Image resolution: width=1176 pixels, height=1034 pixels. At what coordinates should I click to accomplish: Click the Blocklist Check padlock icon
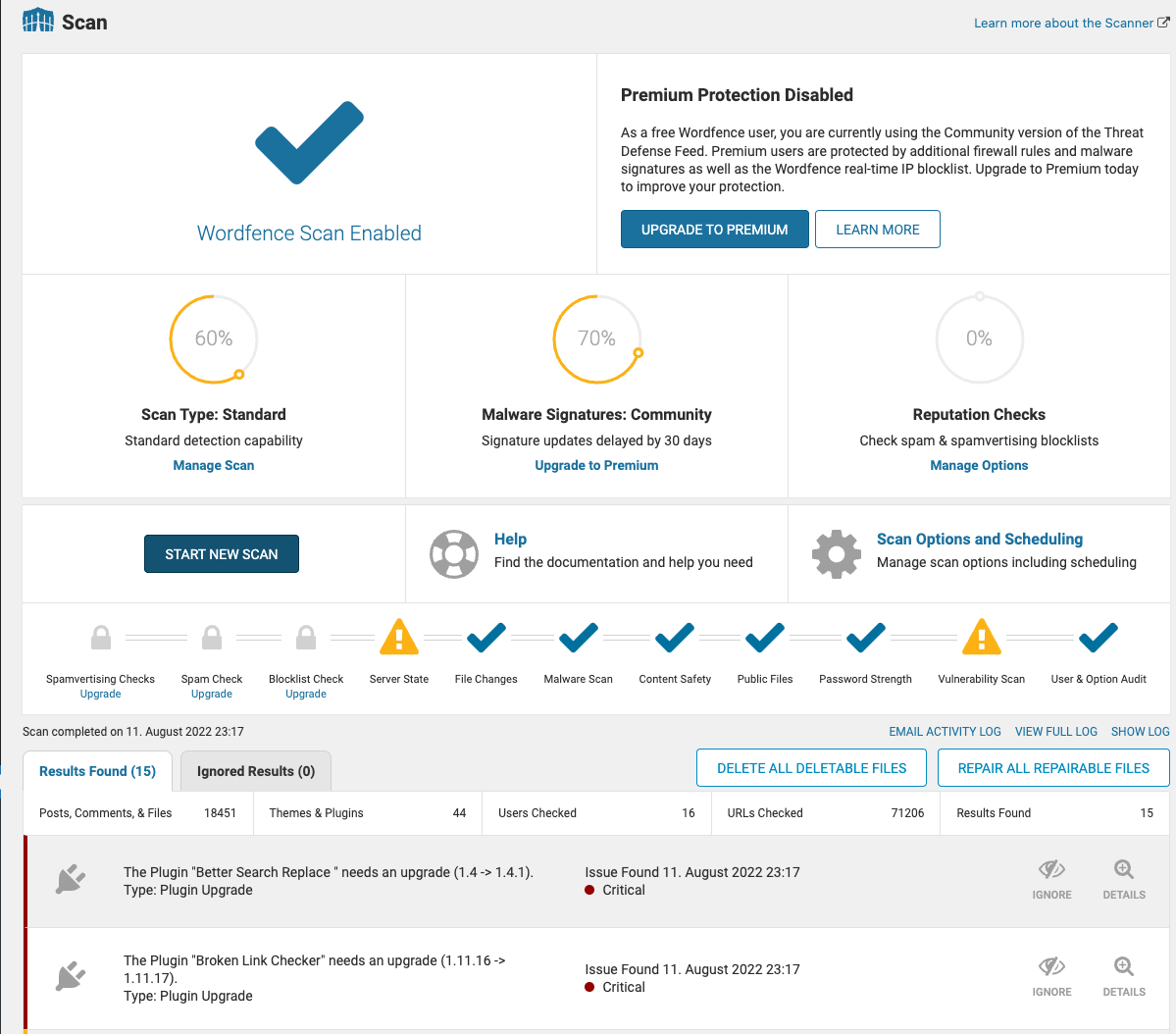tap(305, 637)
